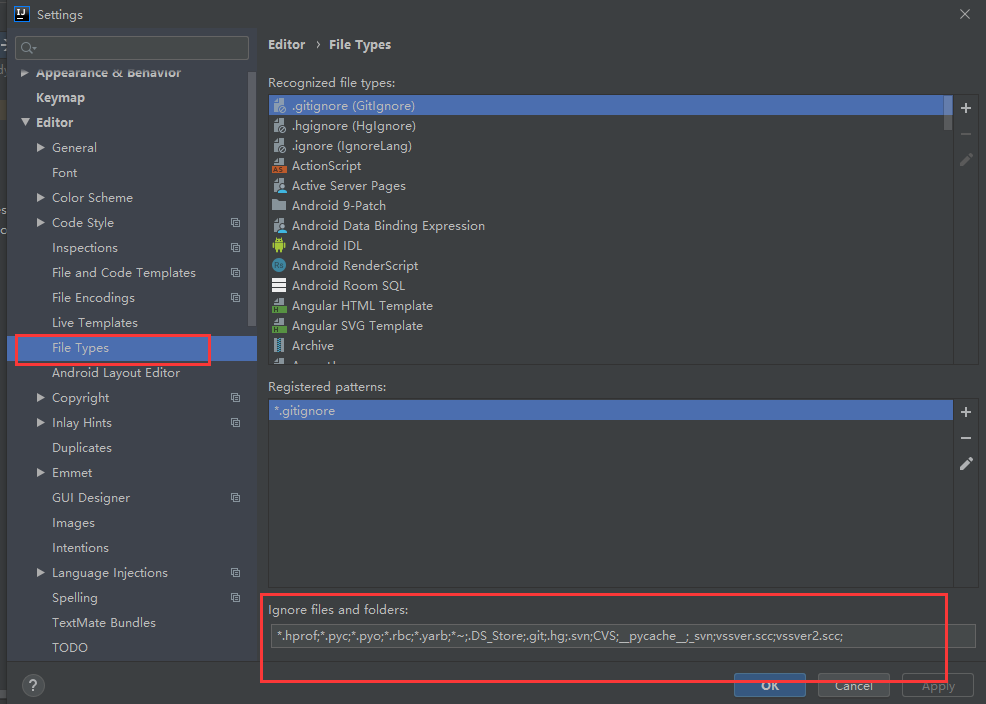This screenshot has height=704, width=986.
Task: Click the copy icon next to Code Style
Action: (x=235, y=223)
